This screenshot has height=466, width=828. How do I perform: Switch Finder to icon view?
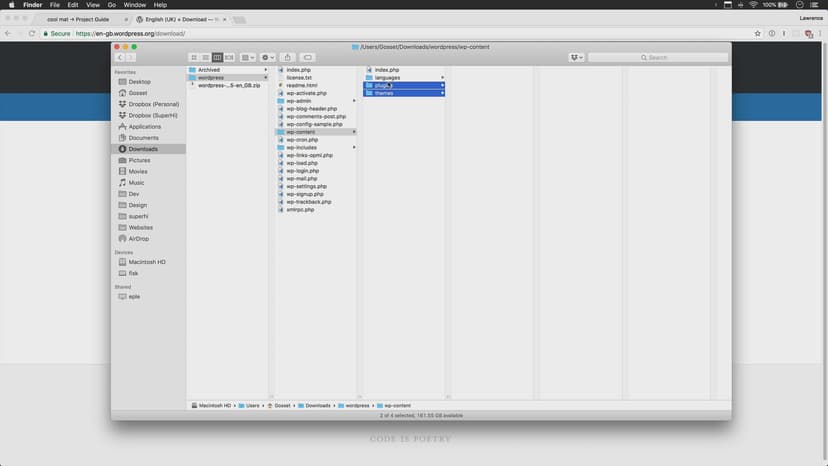(194, 57)
